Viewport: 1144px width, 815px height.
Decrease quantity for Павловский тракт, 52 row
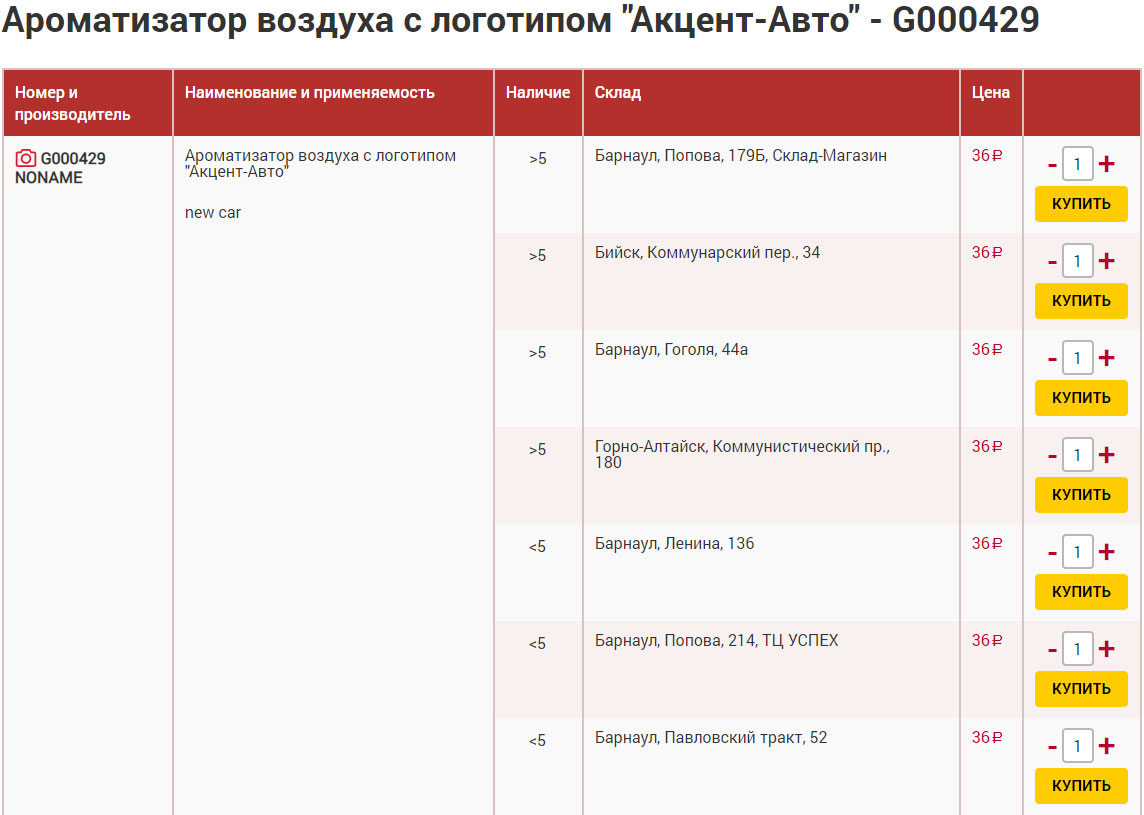[x=1052, y=747]
